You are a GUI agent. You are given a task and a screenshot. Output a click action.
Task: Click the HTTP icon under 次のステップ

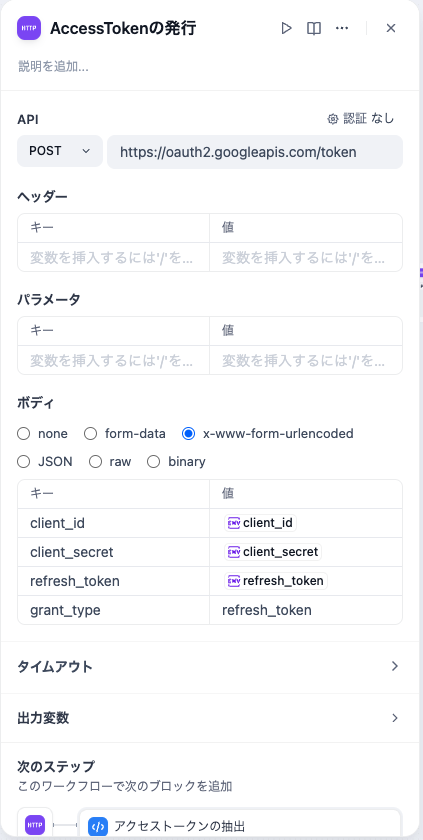click(x=35, y=824)
